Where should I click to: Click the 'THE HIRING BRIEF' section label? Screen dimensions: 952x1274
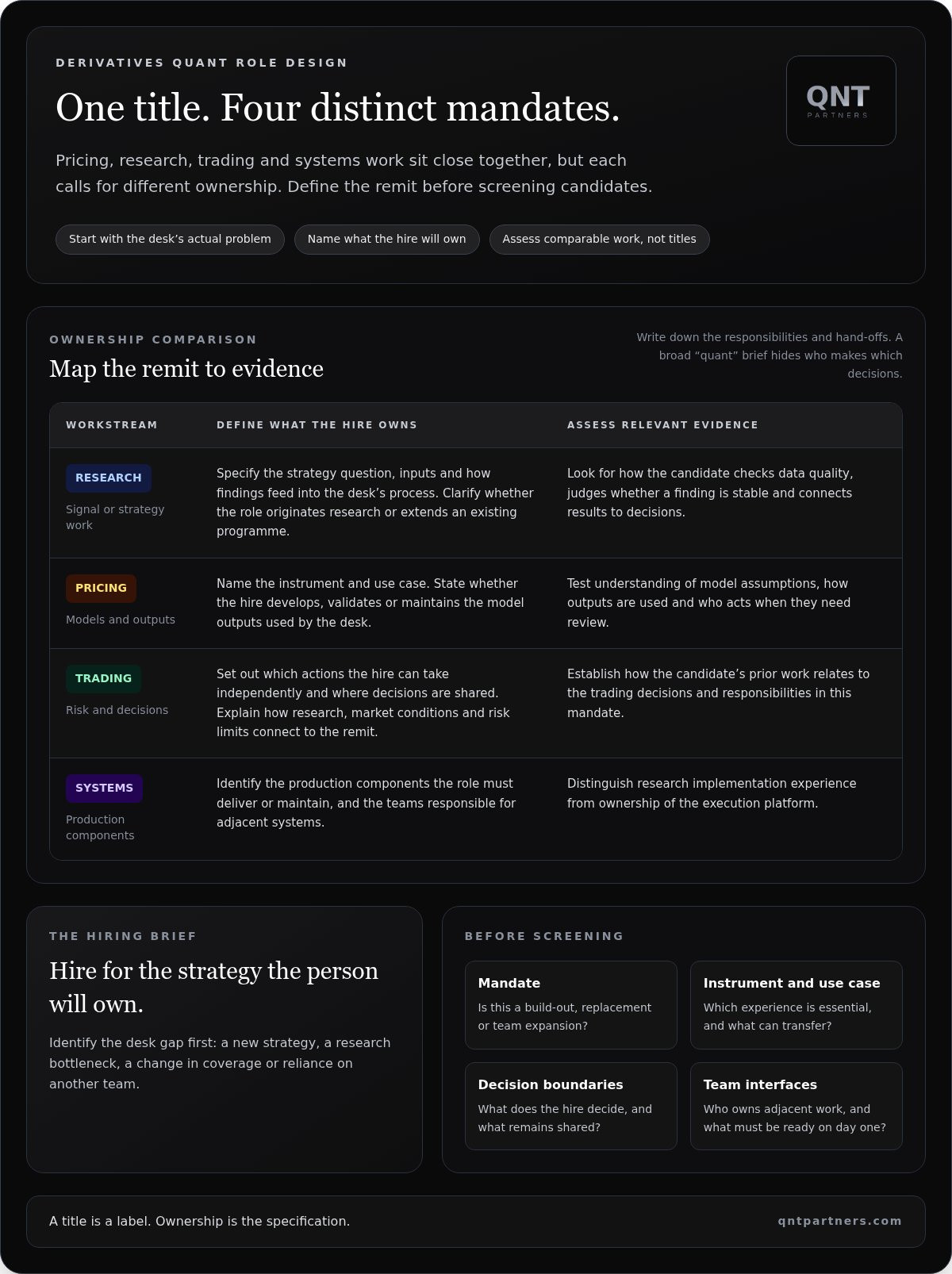(x=123, y=936)
